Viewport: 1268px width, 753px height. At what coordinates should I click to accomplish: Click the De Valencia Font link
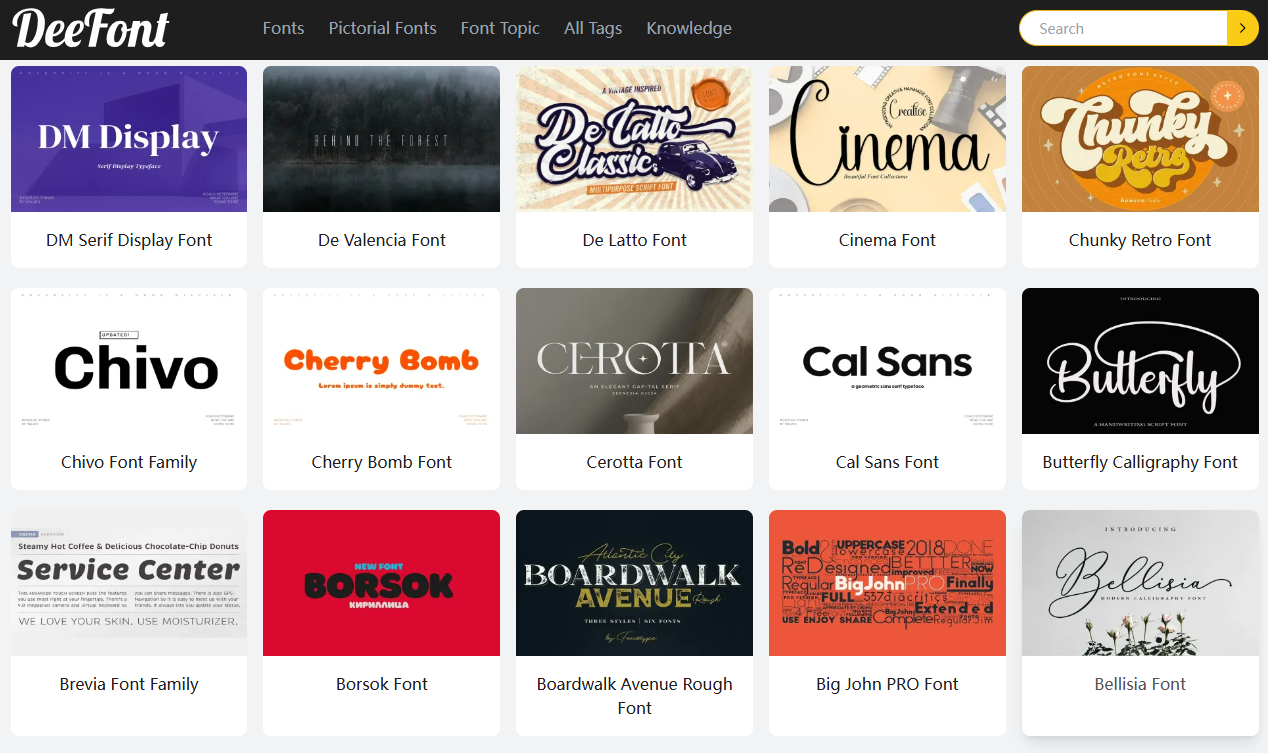point(382,240)
